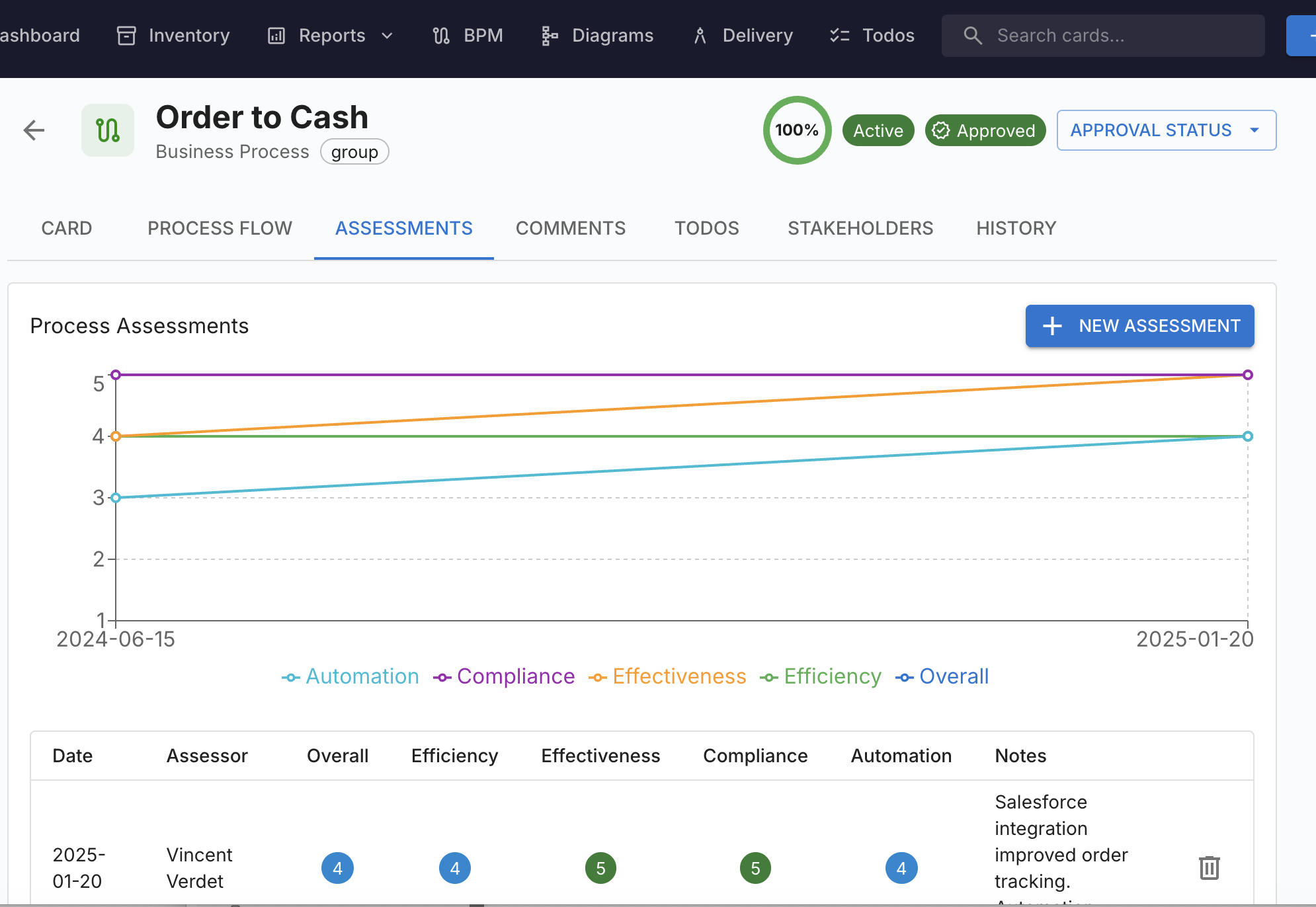
Task: Click the Diagrams tree icon
Action: (549, 36)
